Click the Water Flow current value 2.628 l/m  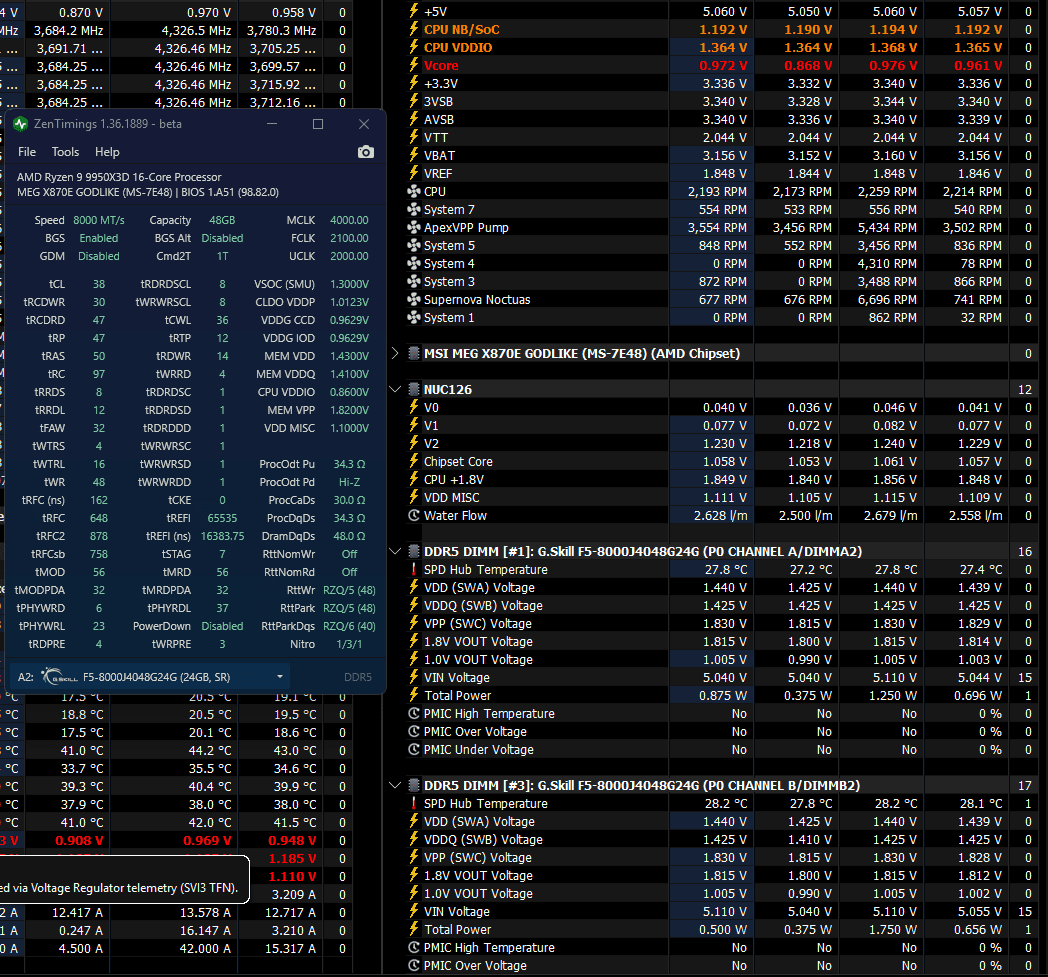coord(720,516)
